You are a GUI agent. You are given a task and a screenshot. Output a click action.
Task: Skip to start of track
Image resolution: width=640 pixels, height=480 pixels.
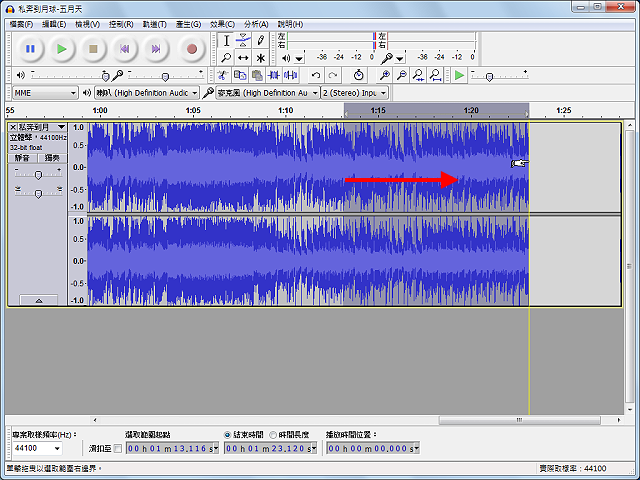(x=124, y=49)
